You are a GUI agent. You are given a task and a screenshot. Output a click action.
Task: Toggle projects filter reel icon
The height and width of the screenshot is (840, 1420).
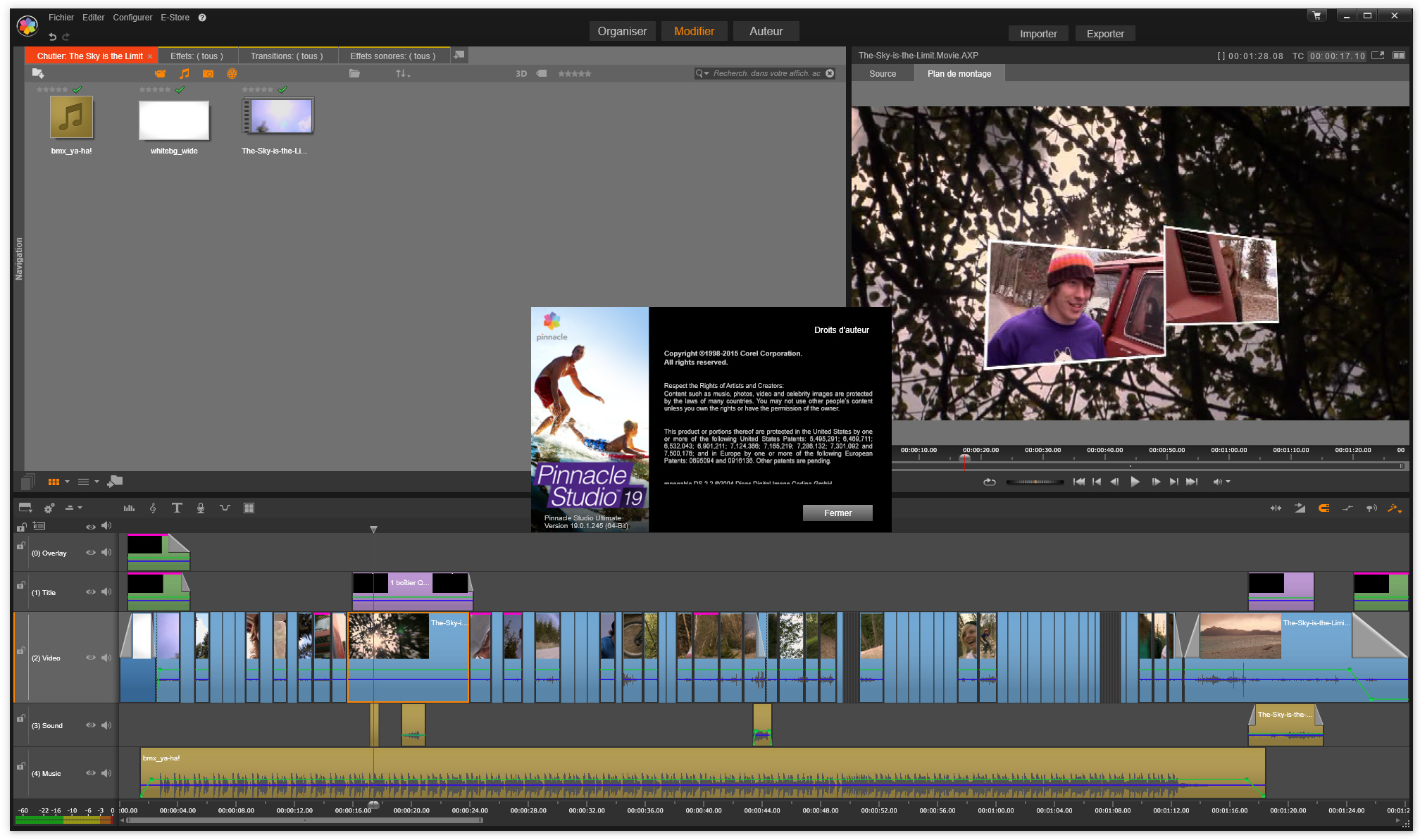(x=232, y=73)
